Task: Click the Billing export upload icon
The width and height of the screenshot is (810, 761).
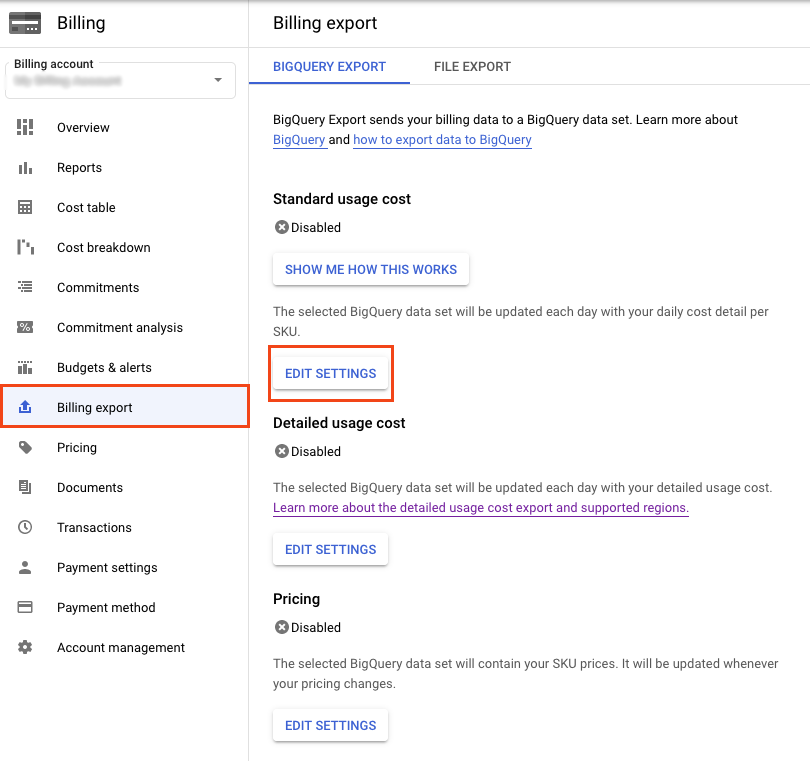Action: [25, 407]
